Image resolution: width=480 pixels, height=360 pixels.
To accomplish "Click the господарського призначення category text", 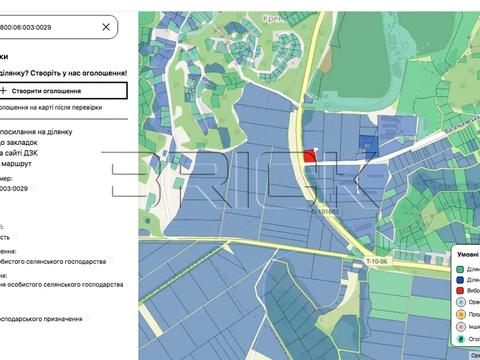I will tap(41, 319).
